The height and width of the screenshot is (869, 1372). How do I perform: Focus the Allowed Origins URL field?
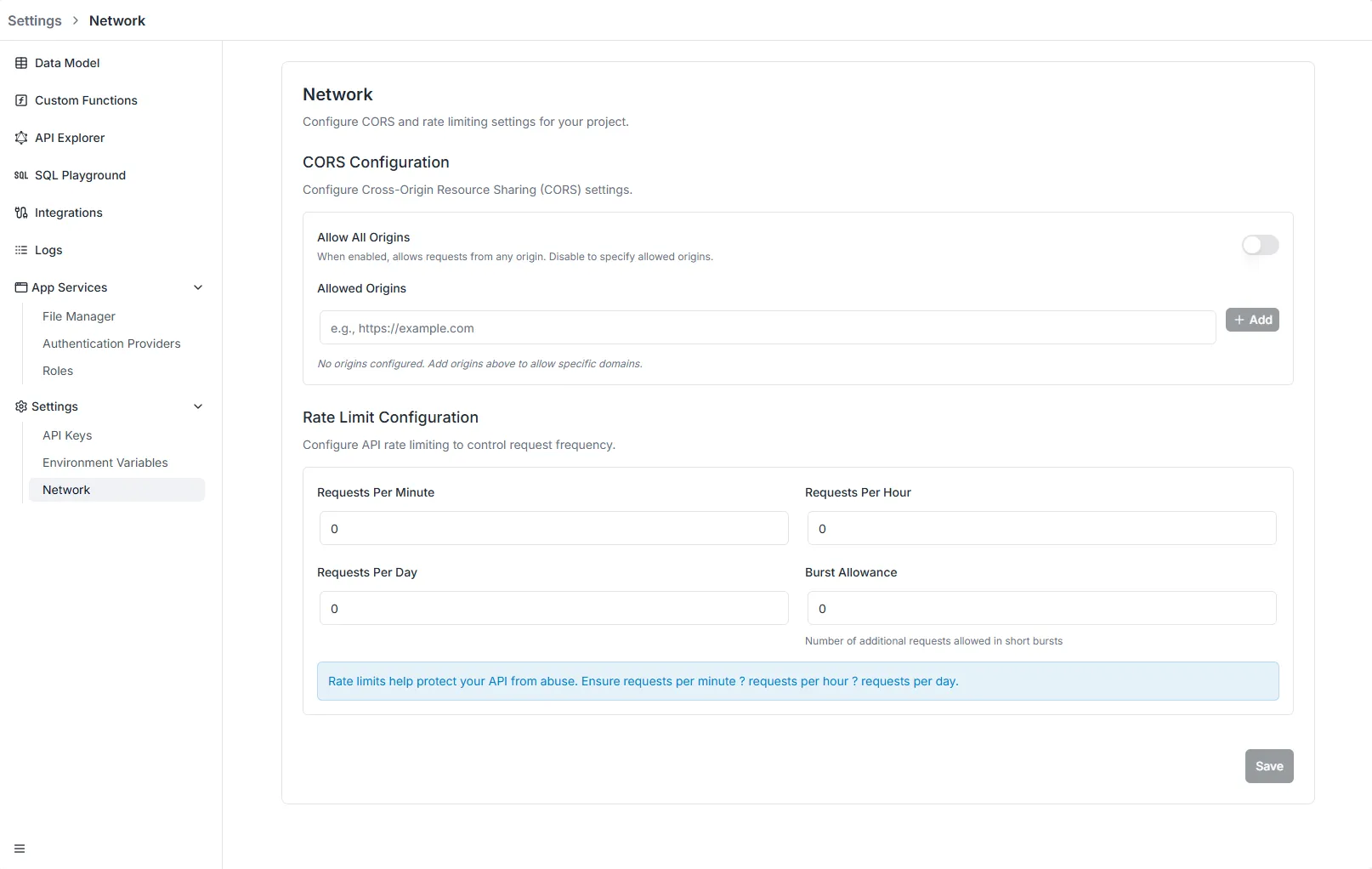767,328
